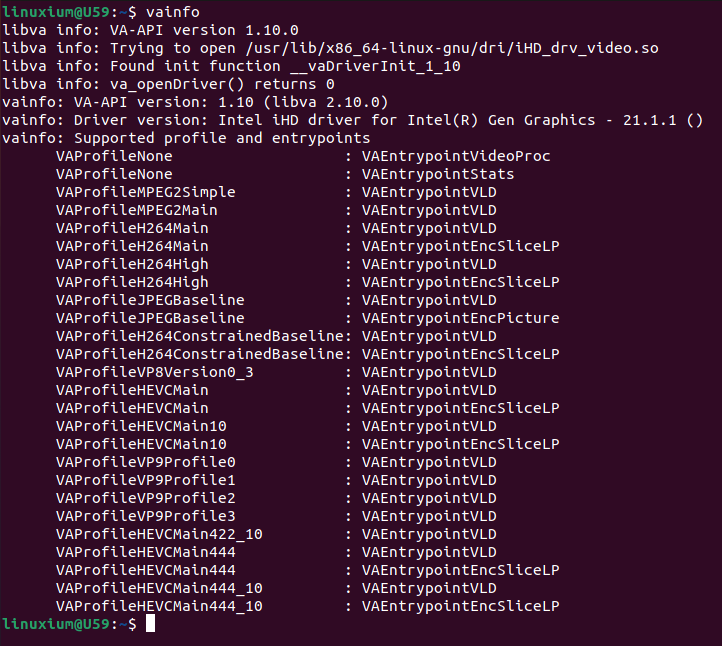The height and width of the screenshot is (646, 722).
Task: Click the VAEntrypointStats entry
Action: click(x=438, y=174)
